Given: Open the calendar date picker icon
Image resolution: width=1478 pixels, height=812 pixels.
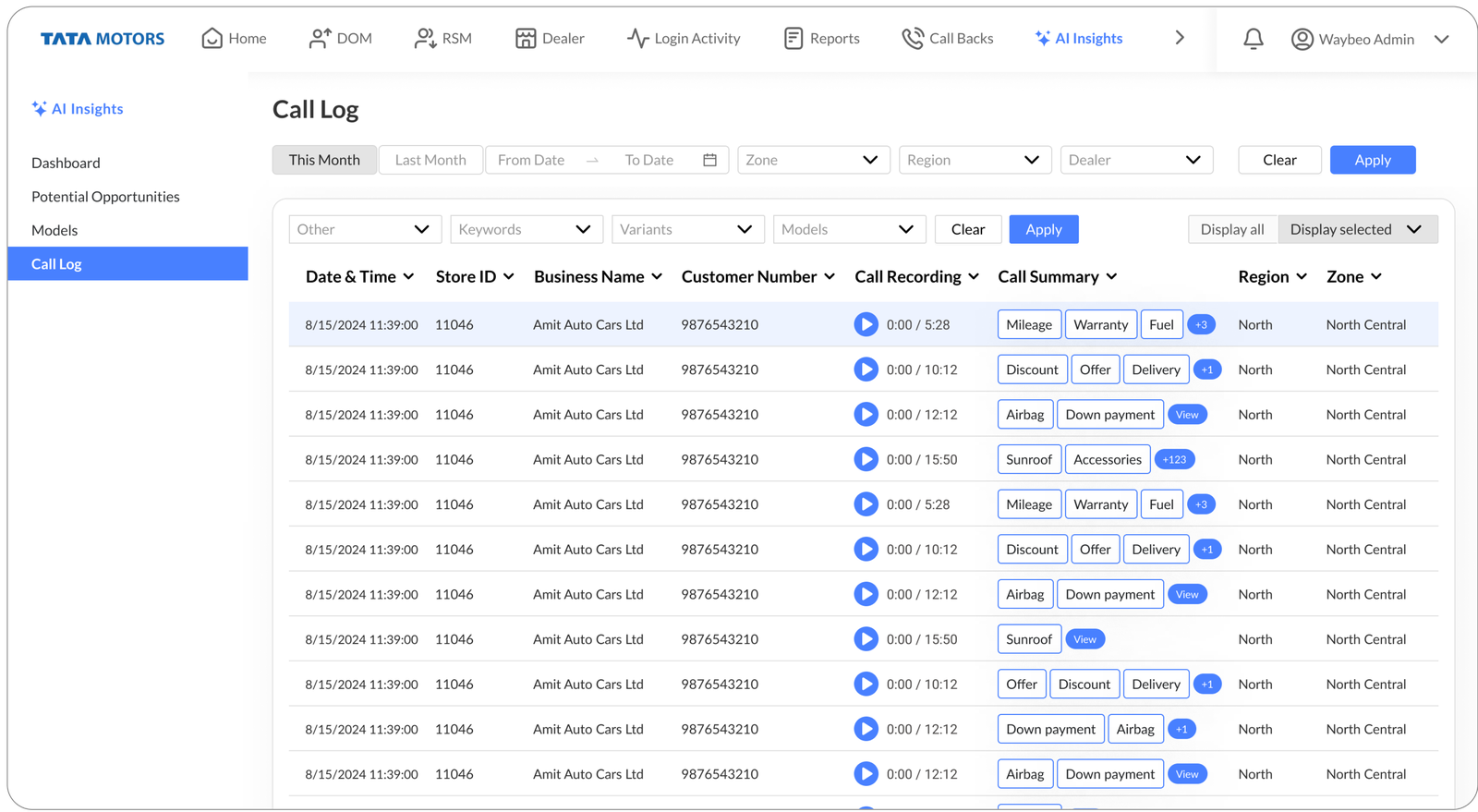Looking at the screenshot, I should [709, 160].
